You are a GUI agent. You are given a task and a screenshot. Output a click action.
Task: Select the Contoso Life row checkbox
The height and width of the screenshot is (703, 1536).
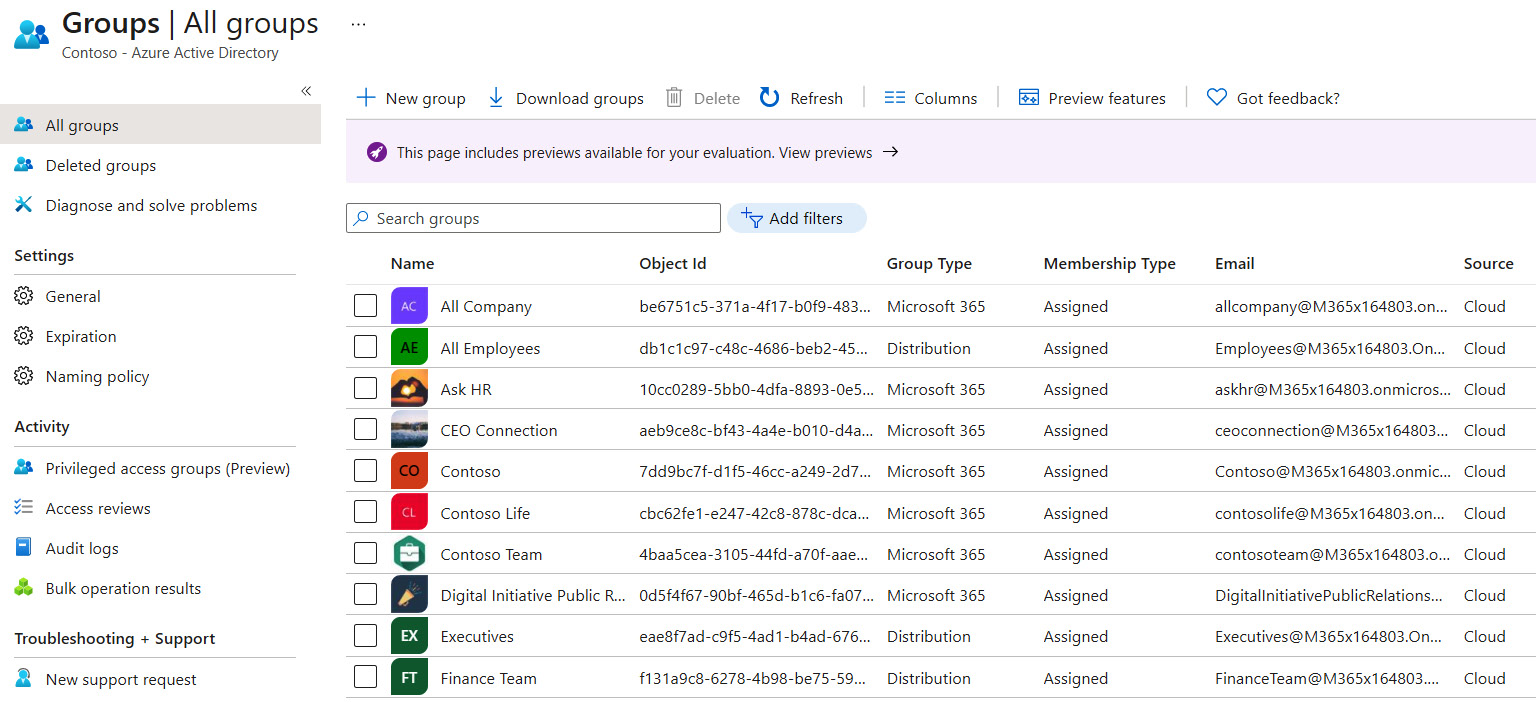365,513
